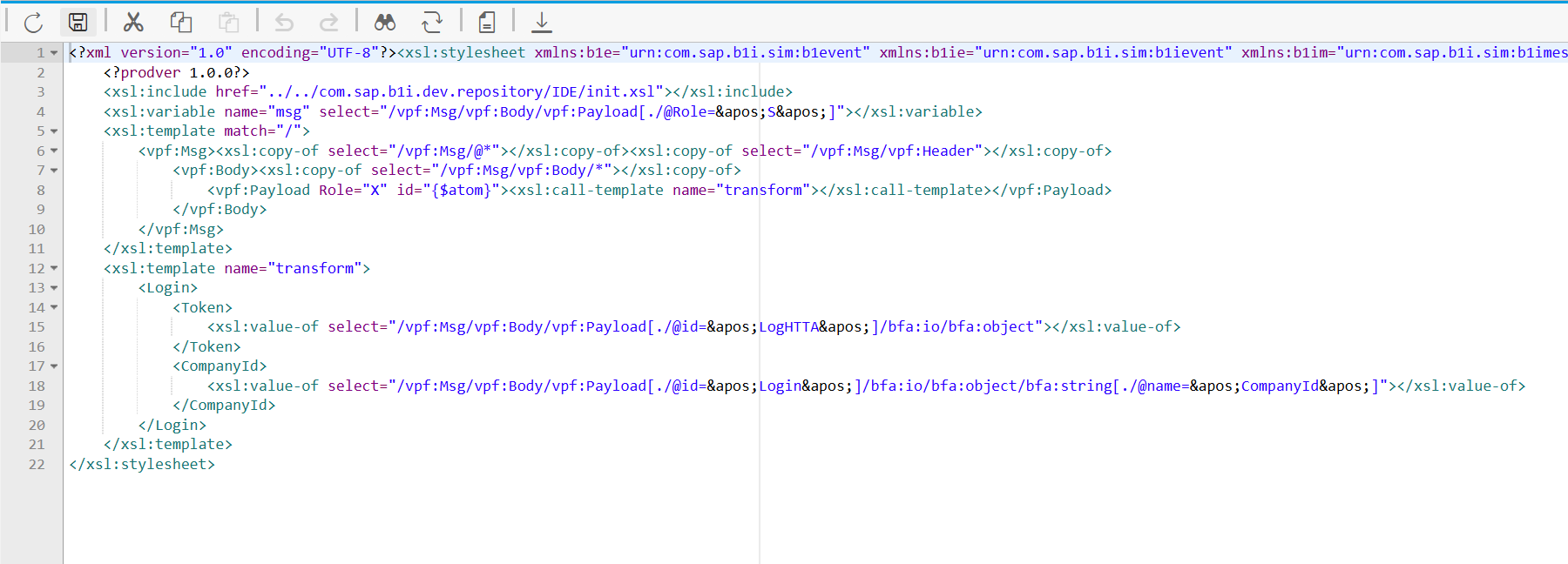Click the document page icon in toolbar

487,22
